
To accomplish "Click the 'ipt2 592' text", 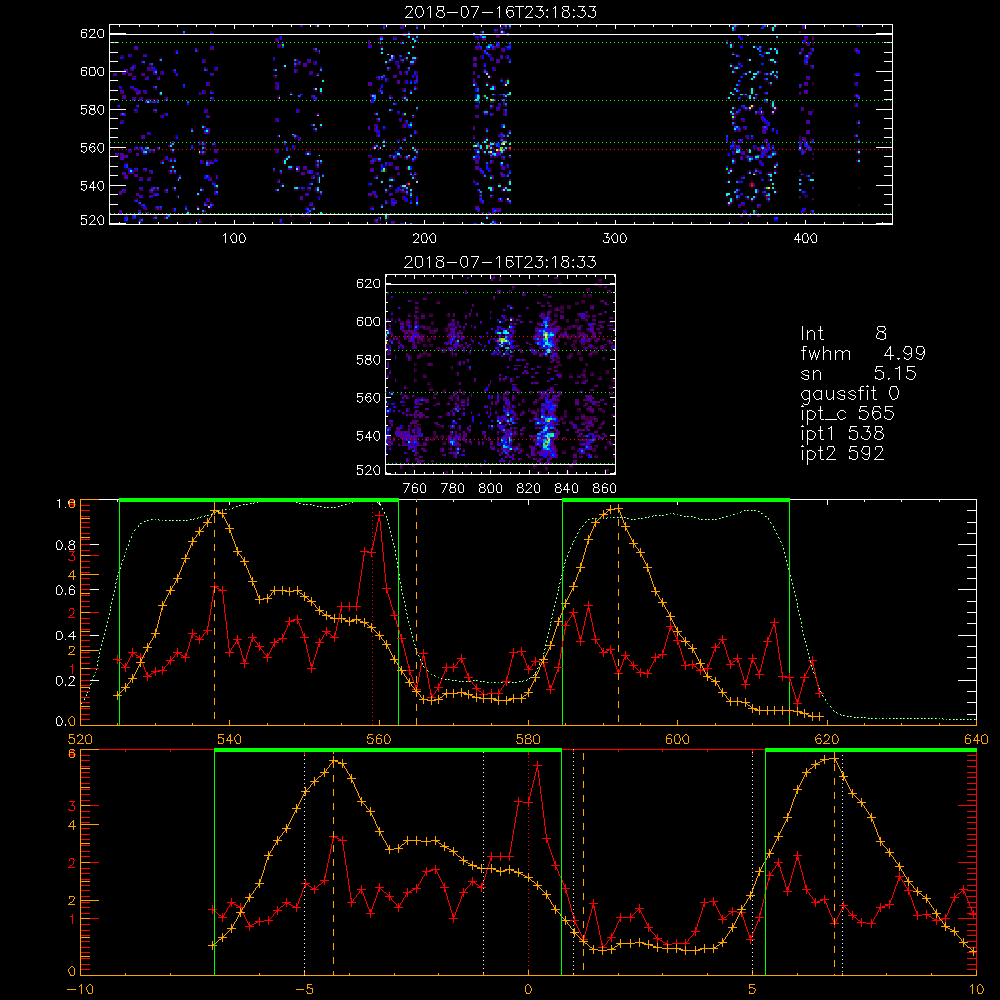I will 842,453.
